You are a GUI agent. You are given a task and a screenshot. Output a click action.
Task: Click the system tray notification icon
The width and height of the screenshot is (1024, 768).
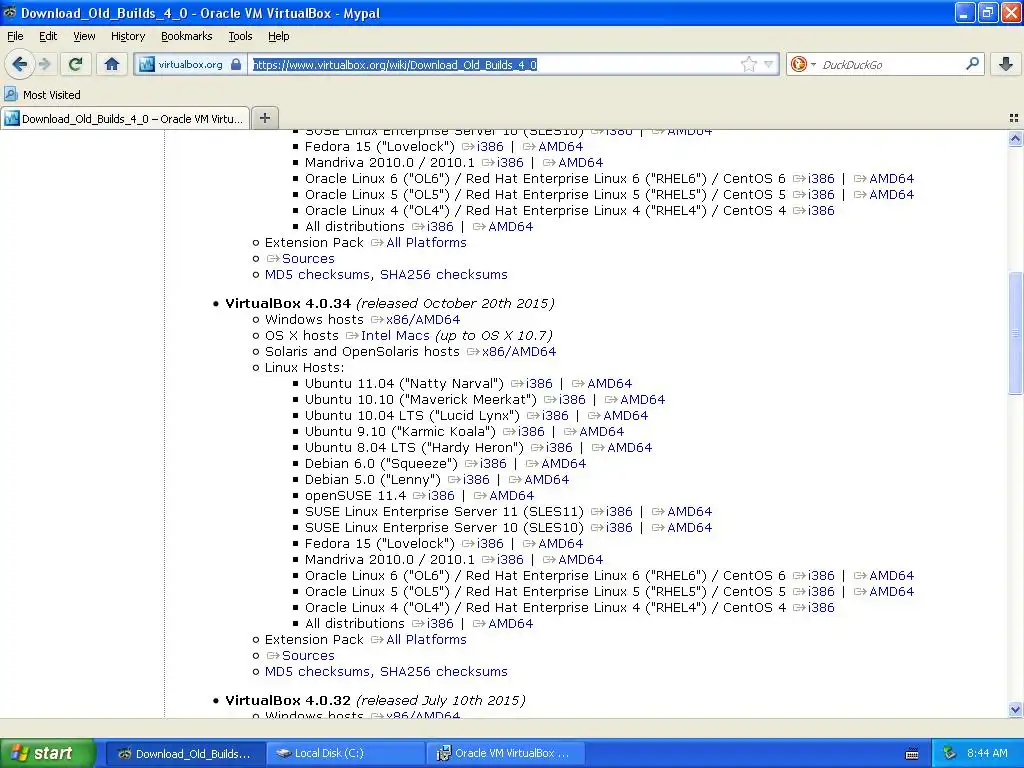(x=949, y=753)
